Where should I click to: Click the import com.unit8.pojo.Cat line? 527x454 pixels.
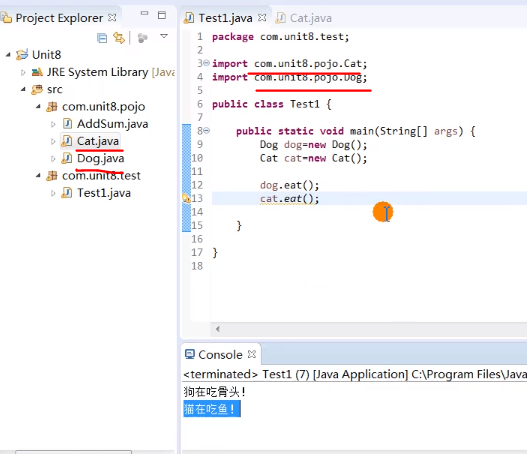click(290, 64)
